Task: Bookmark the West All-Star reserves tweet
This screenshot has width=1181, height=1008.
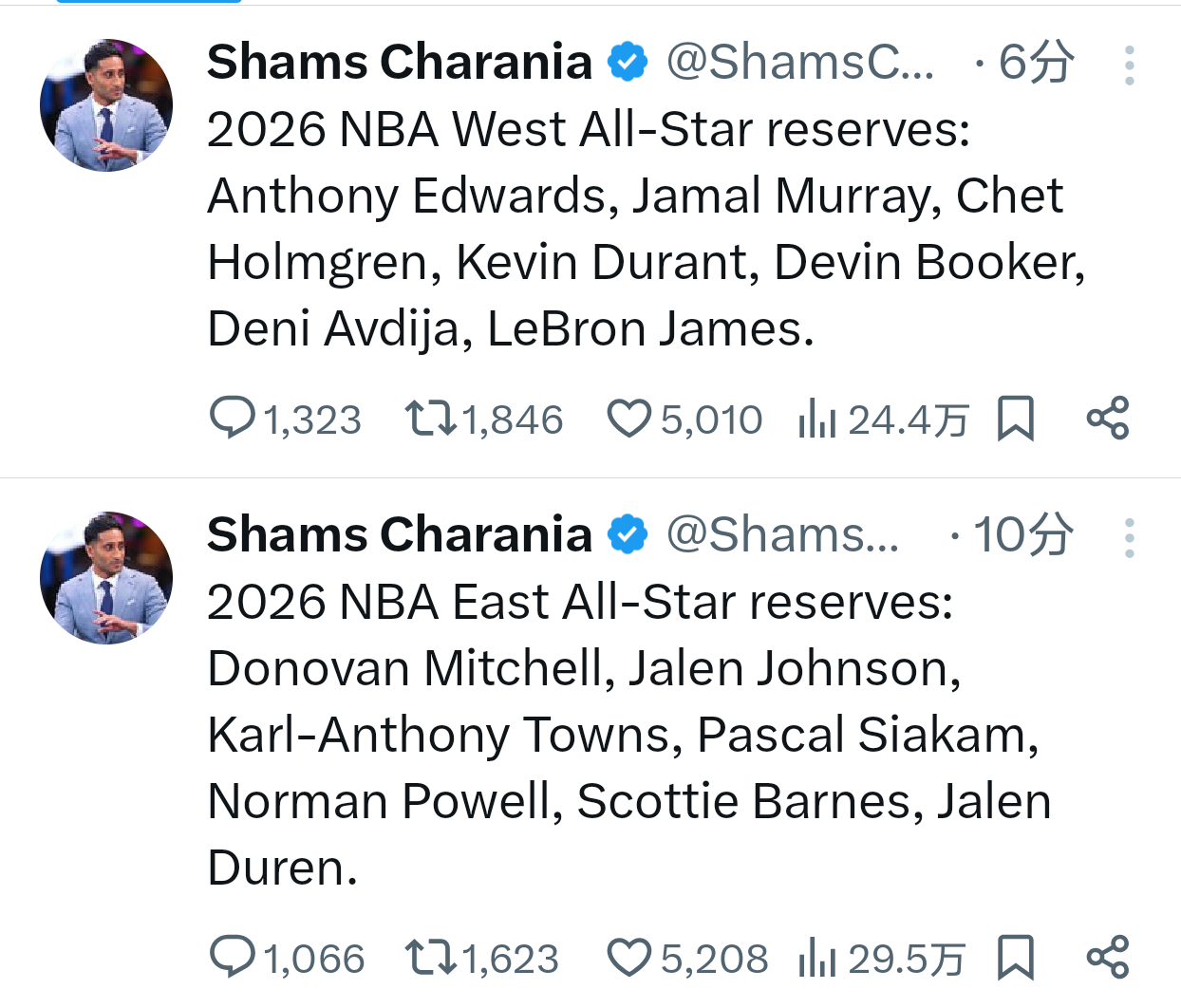Action: pos(1017,418)
